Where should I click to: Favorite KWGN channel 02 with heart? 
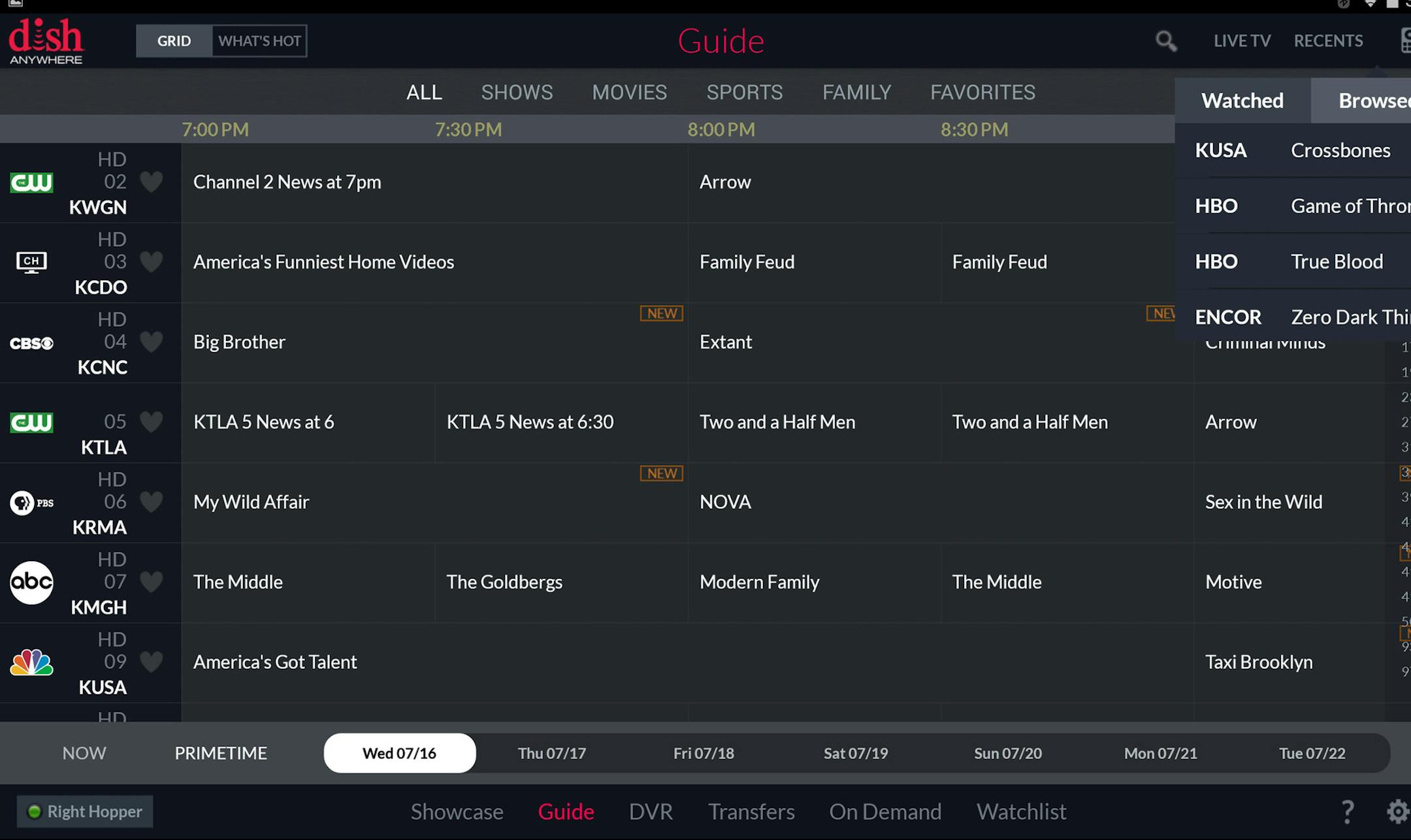(152, 182)
